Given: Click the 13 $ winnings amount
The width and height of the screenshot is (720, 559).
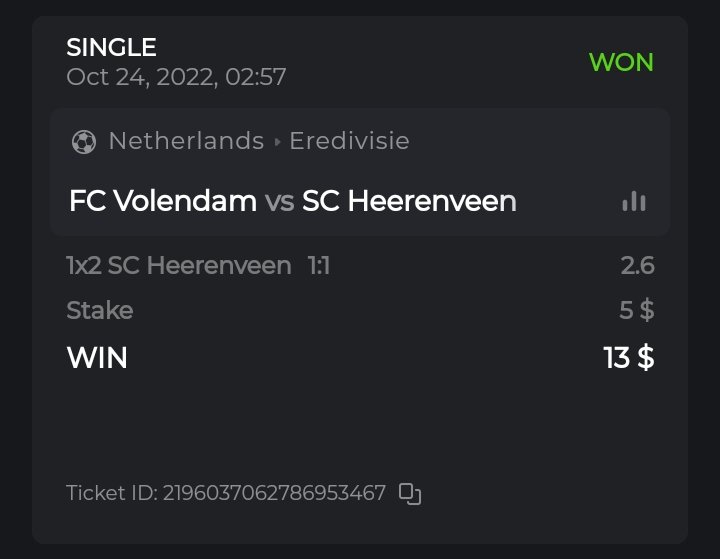Looking at the screenshot, I should pos(629,357).
